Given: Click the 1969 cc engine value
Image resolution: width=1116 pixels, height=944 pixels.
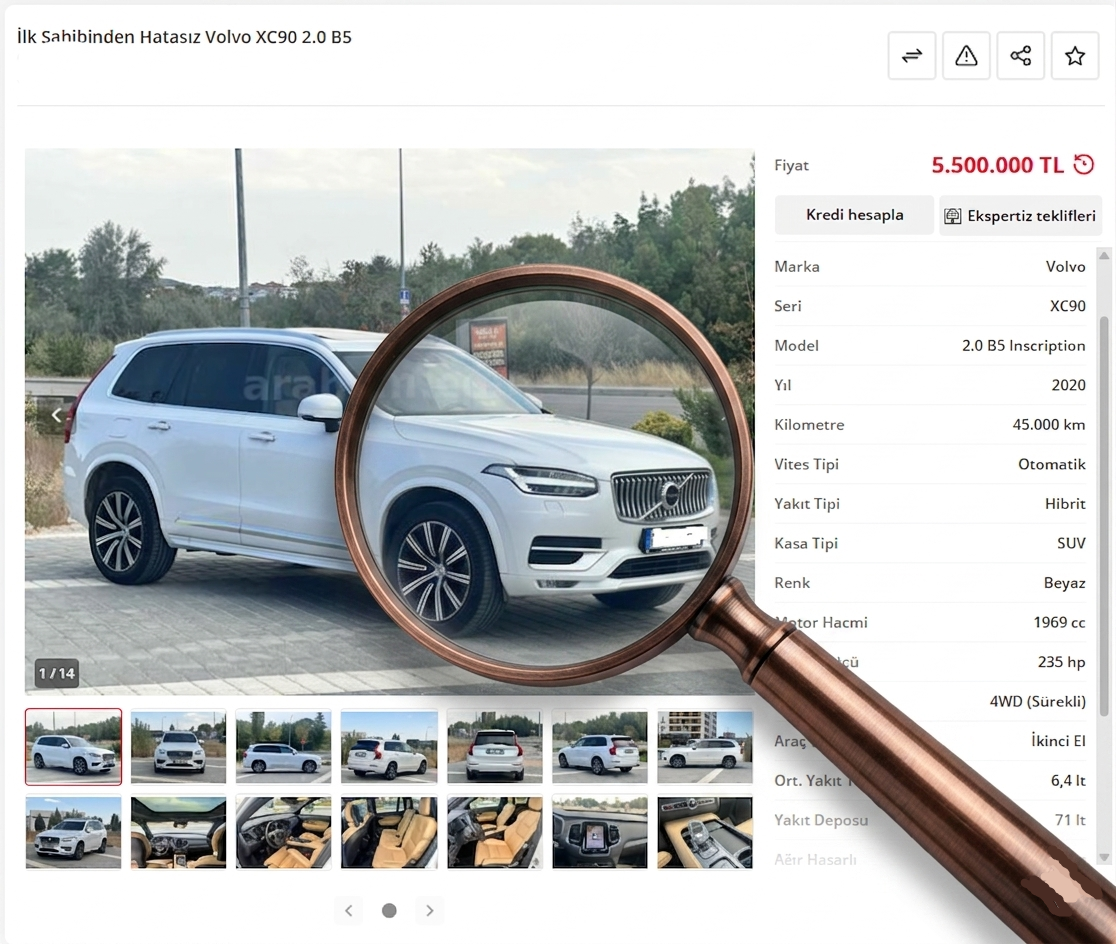Looking at the screenshot, I should (1059, 622).
